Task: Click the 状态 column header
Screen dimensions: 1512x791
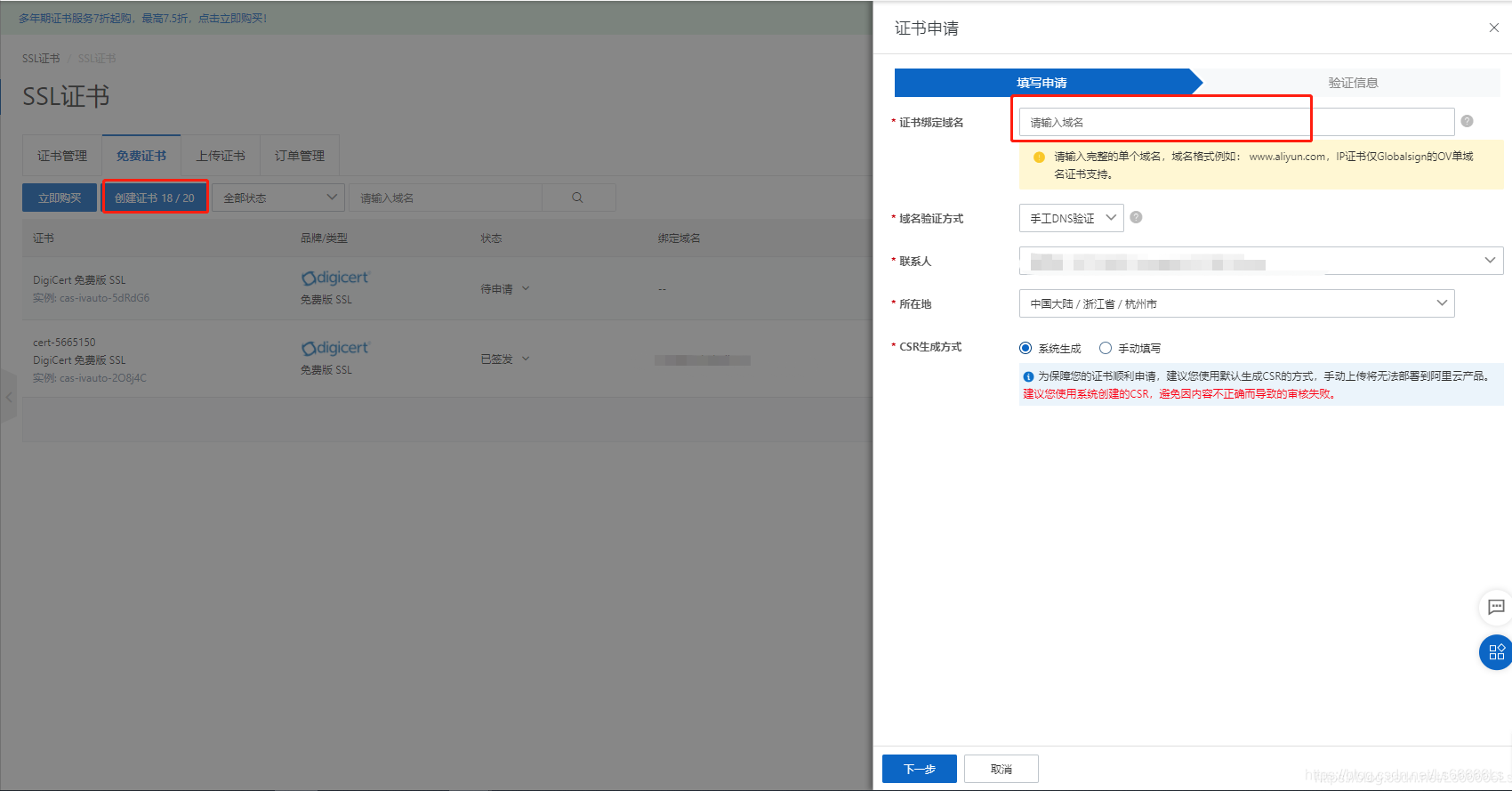Action: click(491, 238)
